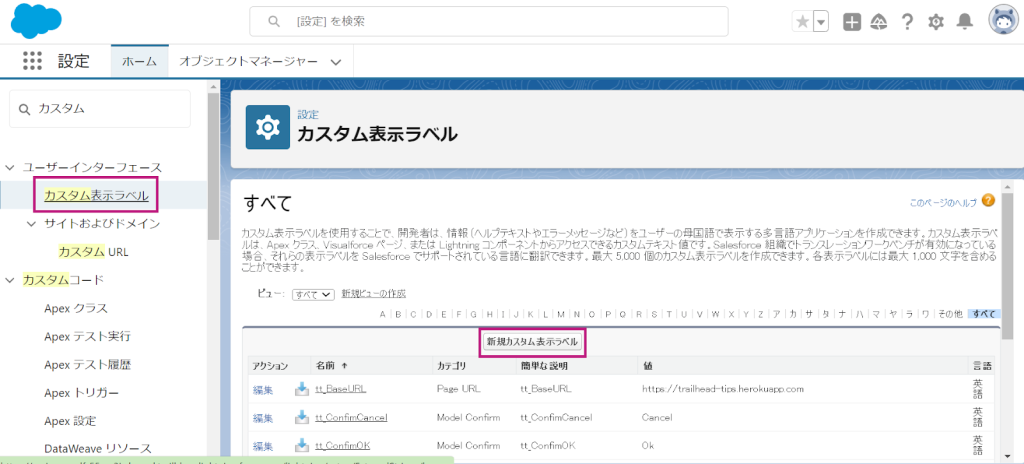
Task: Click the page header gear icon
Action: coord(267,127)
